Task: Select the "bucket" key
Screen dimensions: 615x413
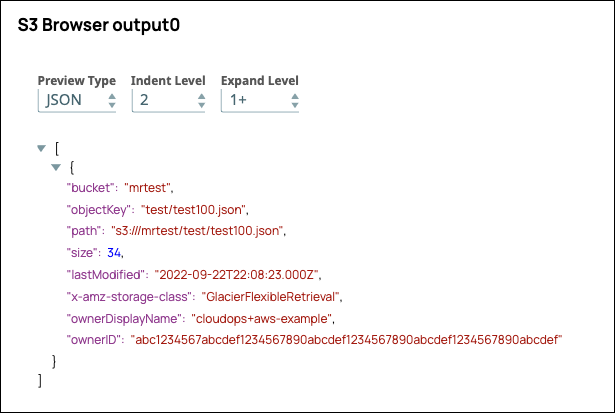Action: click(x=89, y=187)
